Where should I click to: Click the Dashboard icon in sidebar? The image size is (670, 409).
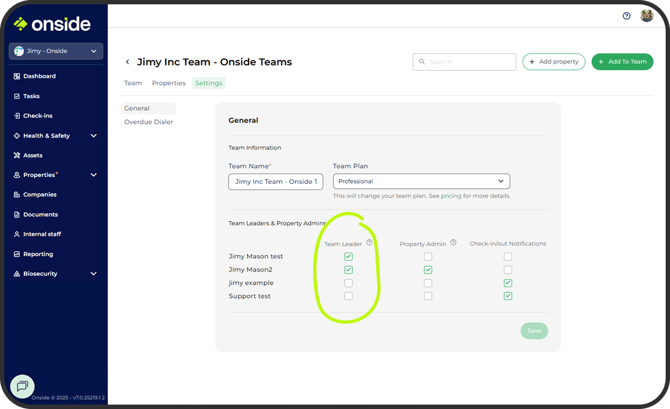click(x=17, y=76)
